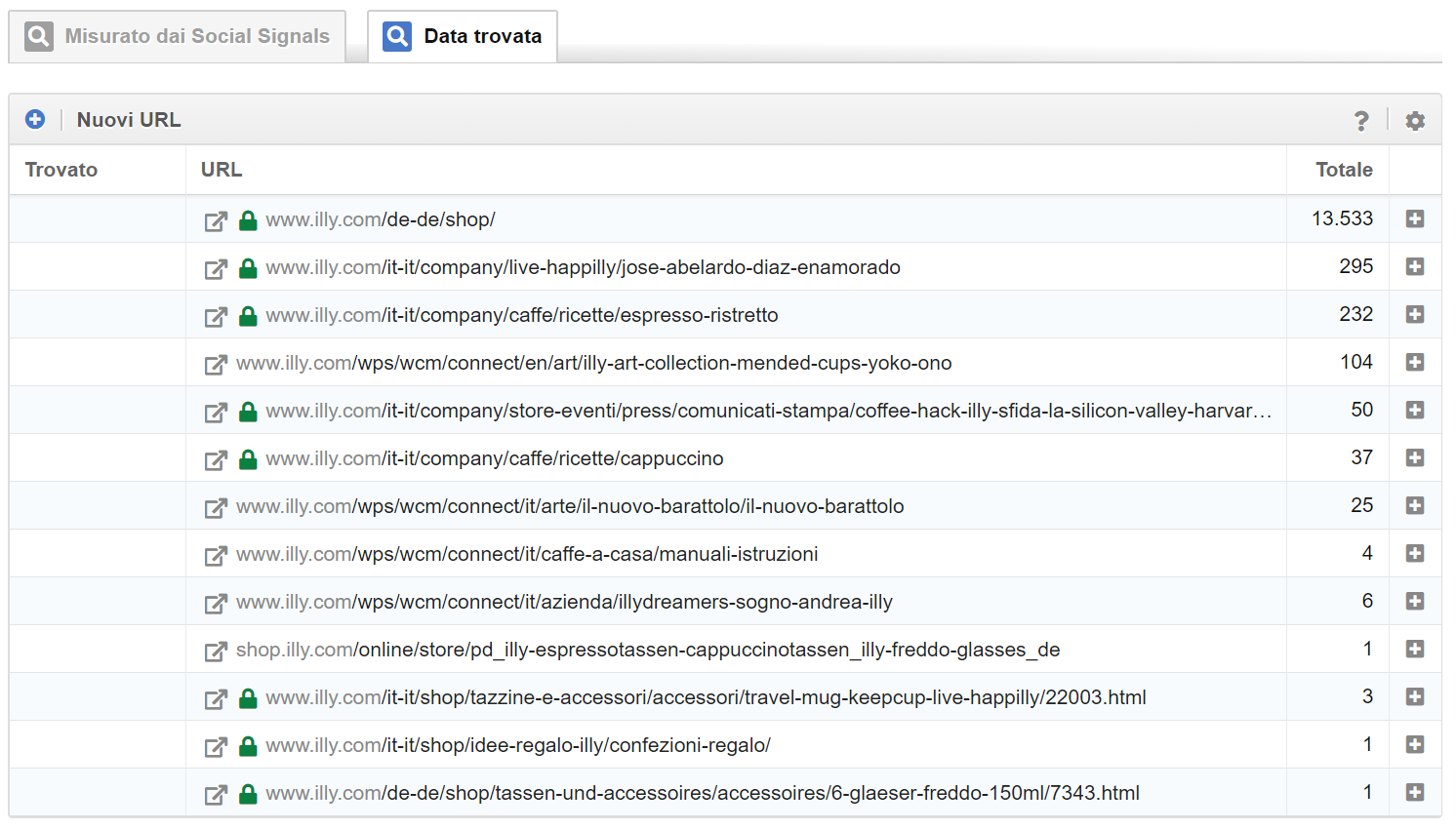Expand the yoko-ono mended cups row
The width and height of the screenshot is (1456, 830).
tap(1414, 363)
